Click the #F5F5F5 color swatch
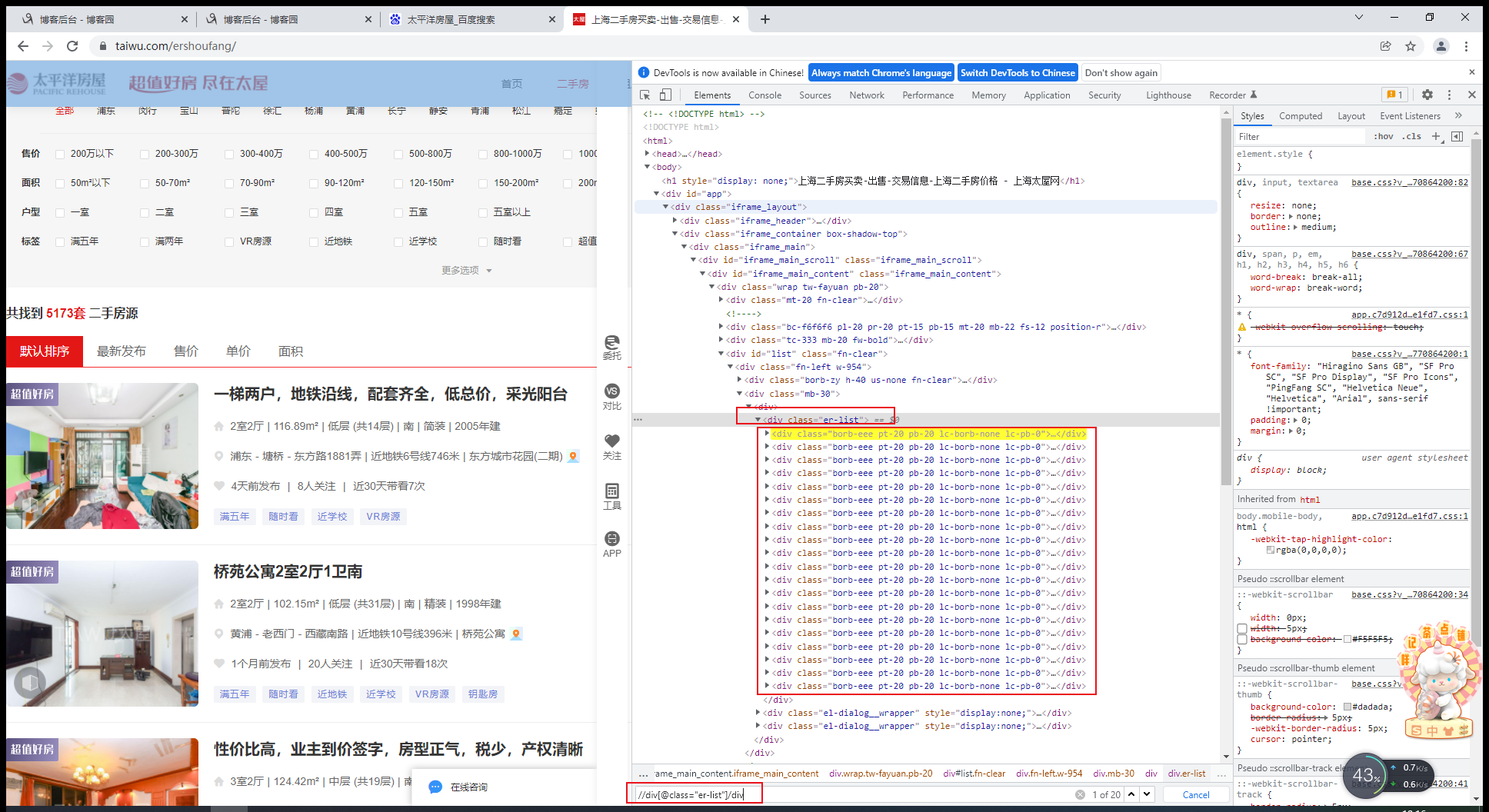 (x=1347, y=639)
